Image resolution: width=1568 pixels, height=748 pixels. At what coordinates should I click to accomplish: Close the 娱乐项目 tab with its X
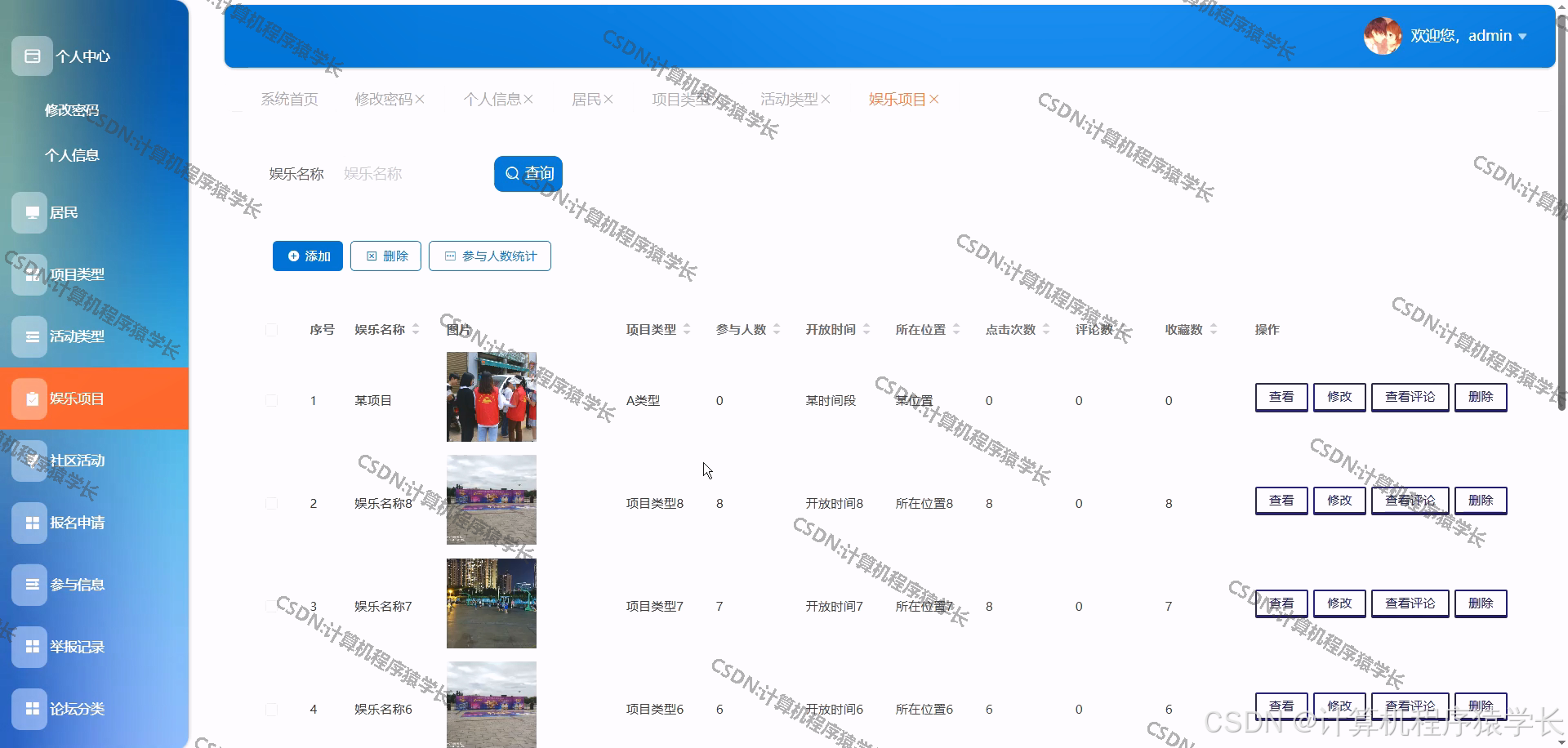point(934,100)
